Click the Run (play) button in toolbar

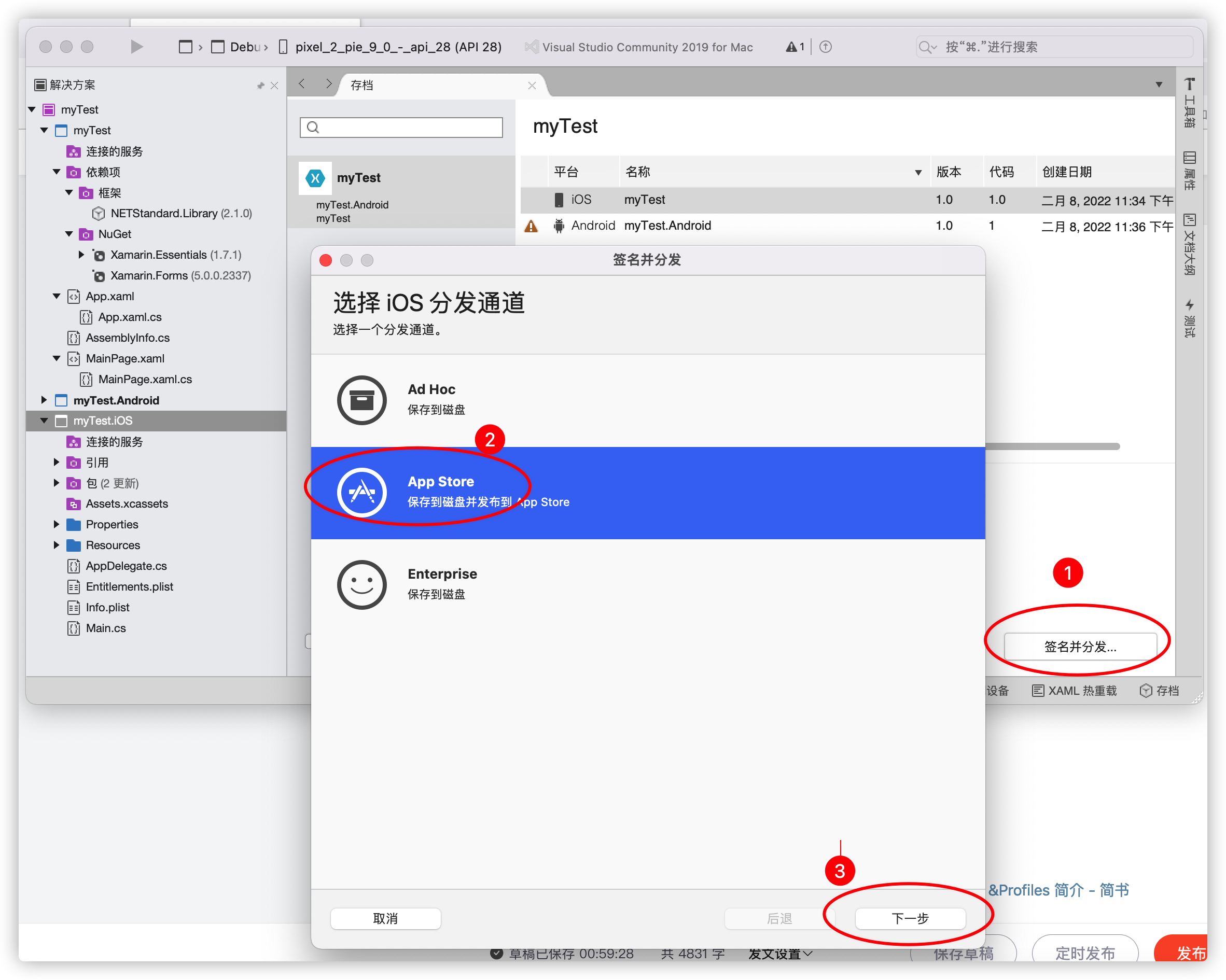(x=136, y=47)
